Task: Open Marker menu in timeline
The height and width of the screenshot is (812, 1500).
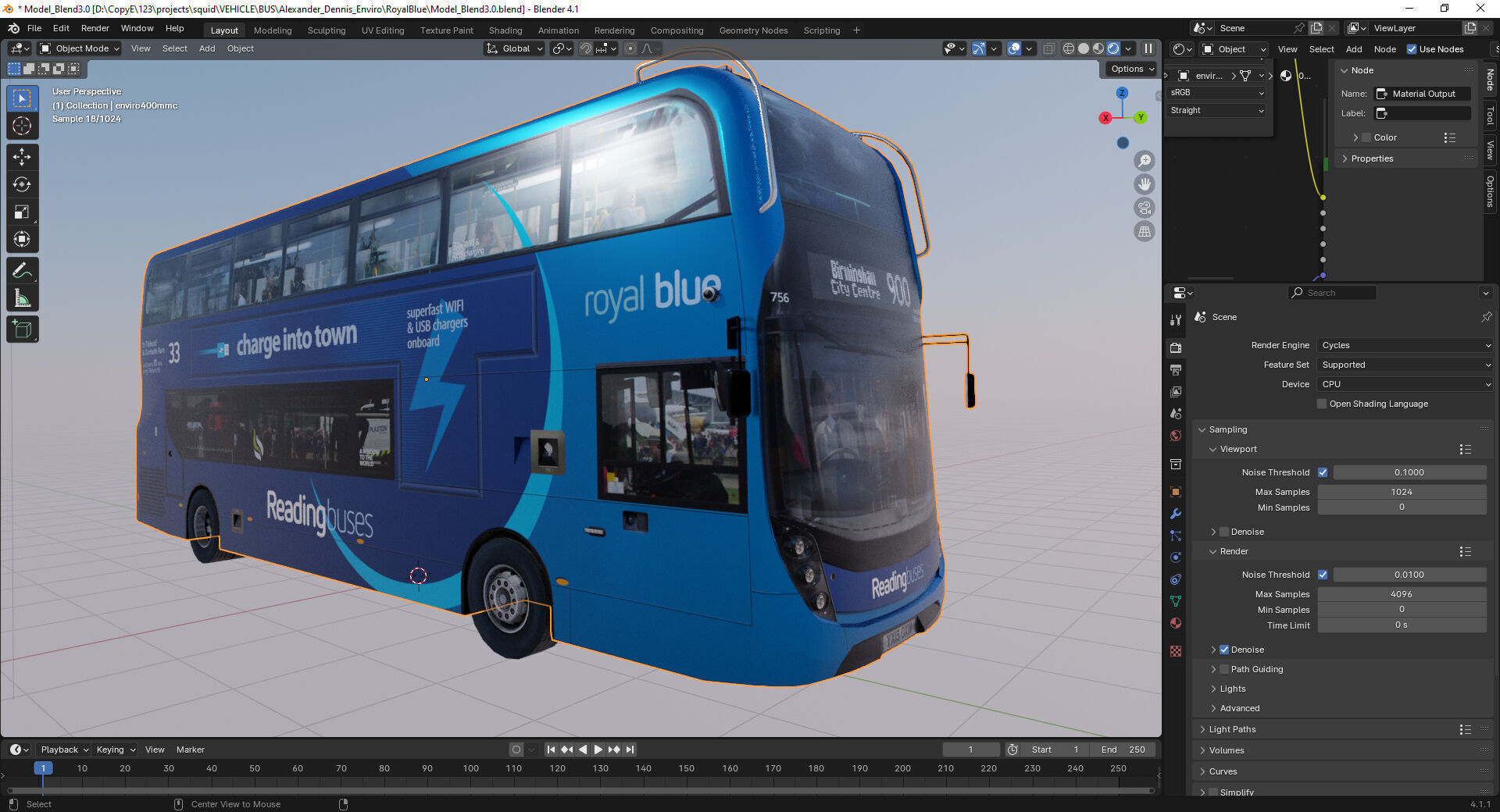Action: [x=191, y=750]
